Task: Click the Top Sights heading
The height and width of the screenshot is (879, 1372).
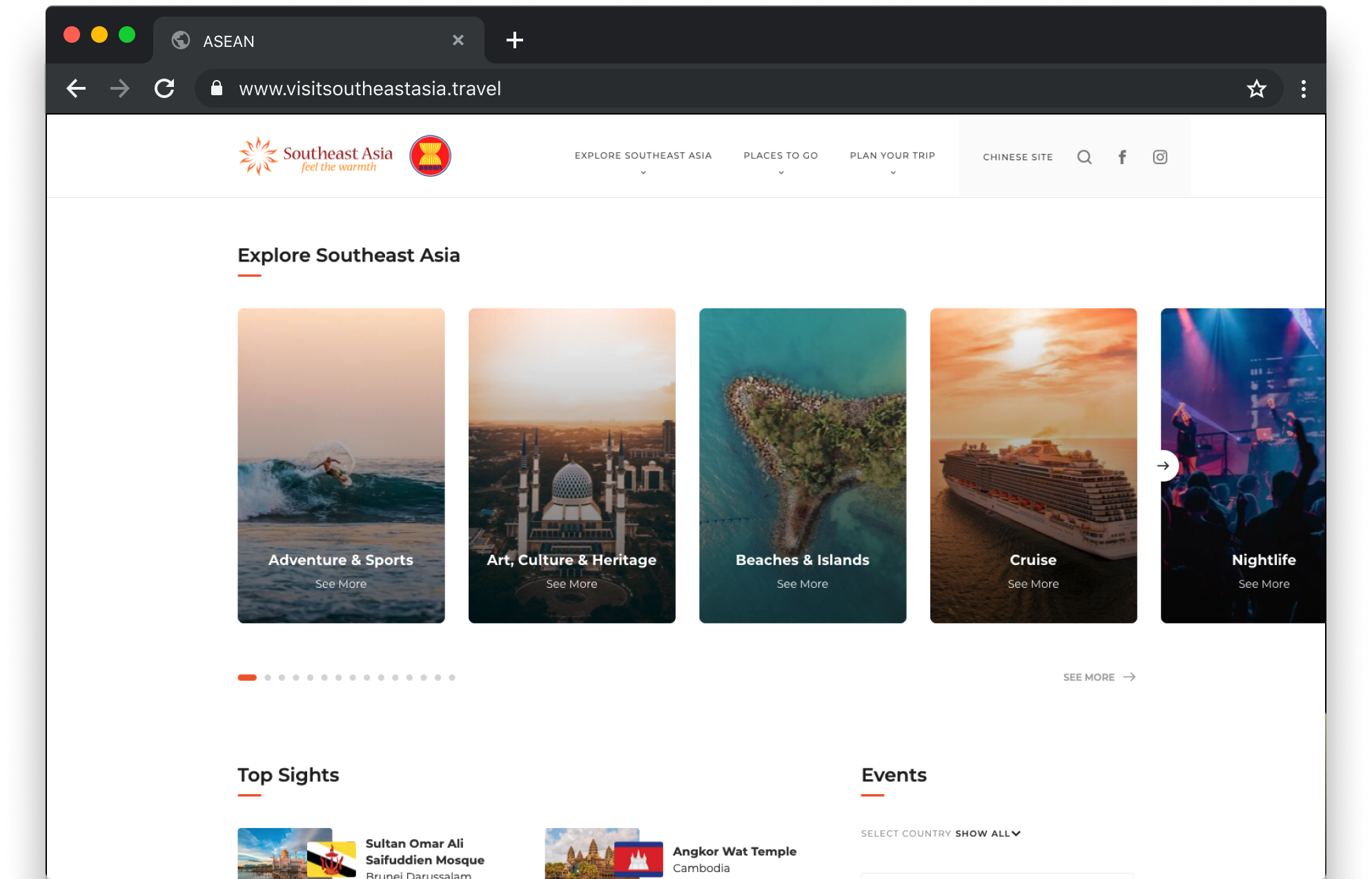Action: pos(288,775)
